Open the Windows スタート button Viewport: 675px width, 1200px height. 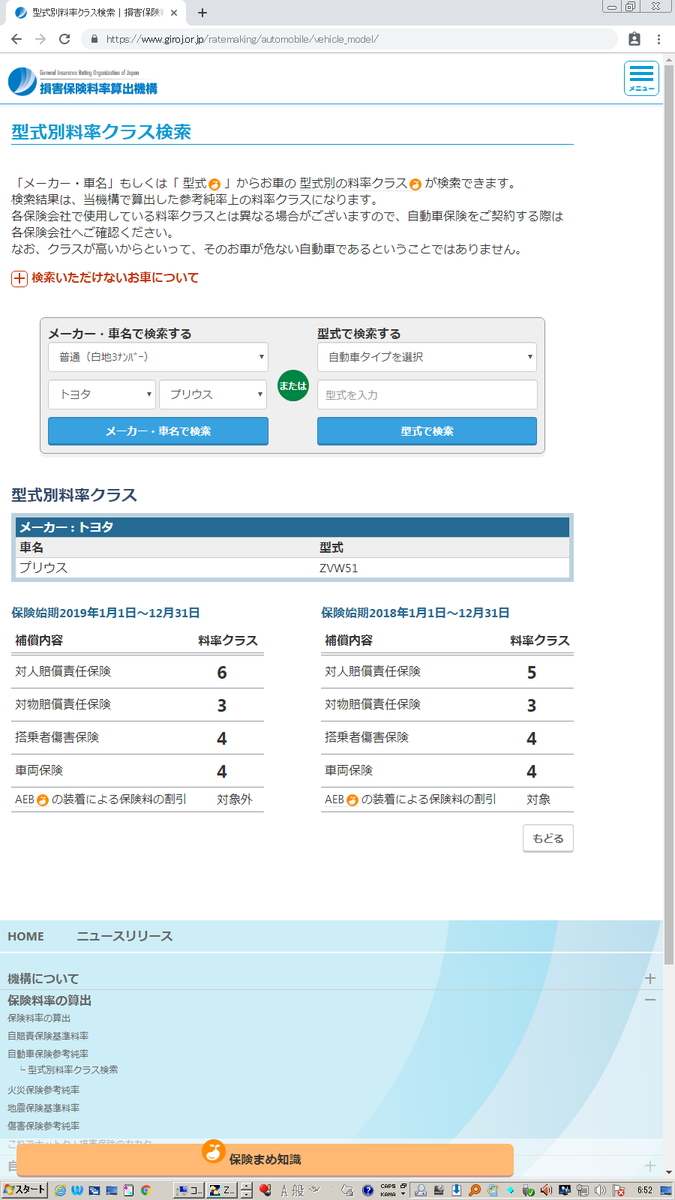click(24, 1190)
